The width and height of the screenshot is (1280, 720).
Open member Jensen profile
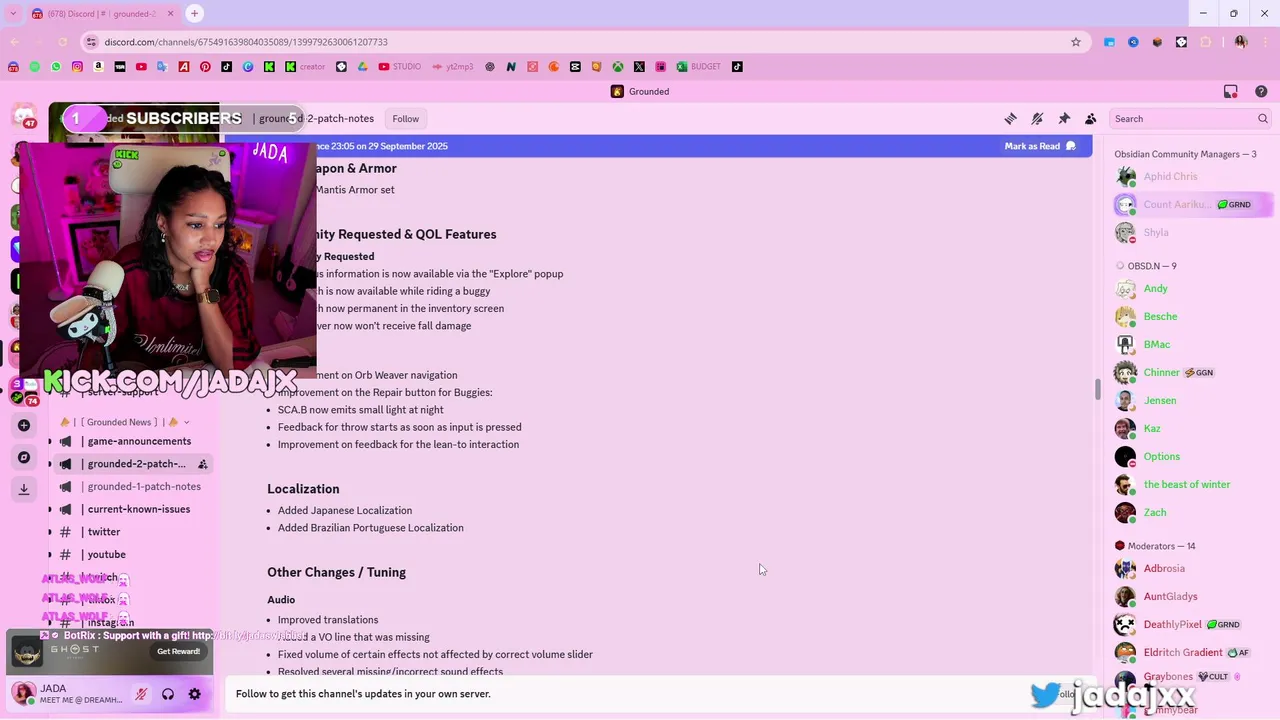tap(1192, 400)
